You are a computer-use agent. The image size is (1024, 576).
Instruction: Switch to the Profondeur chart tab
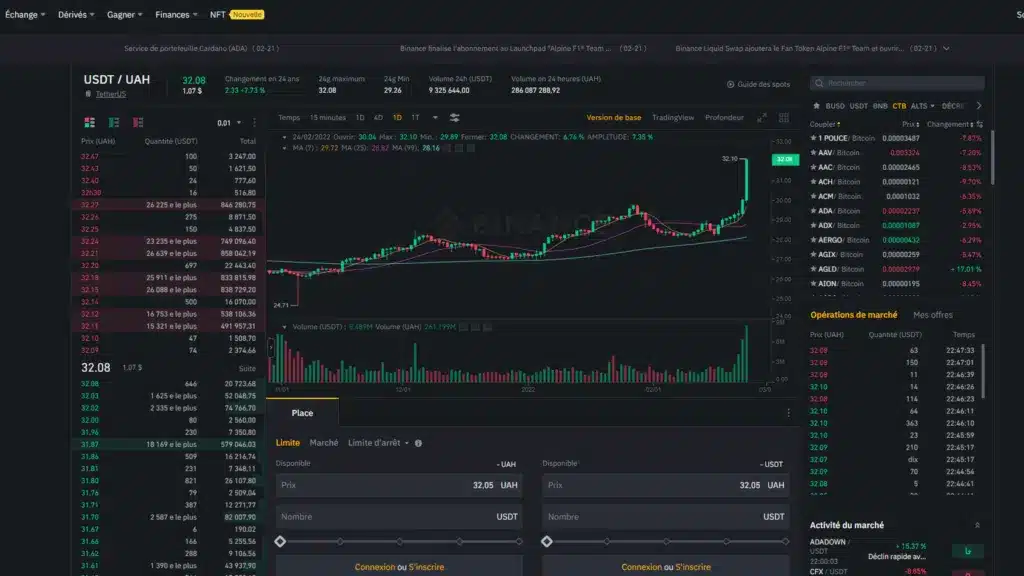click(724, 118)
